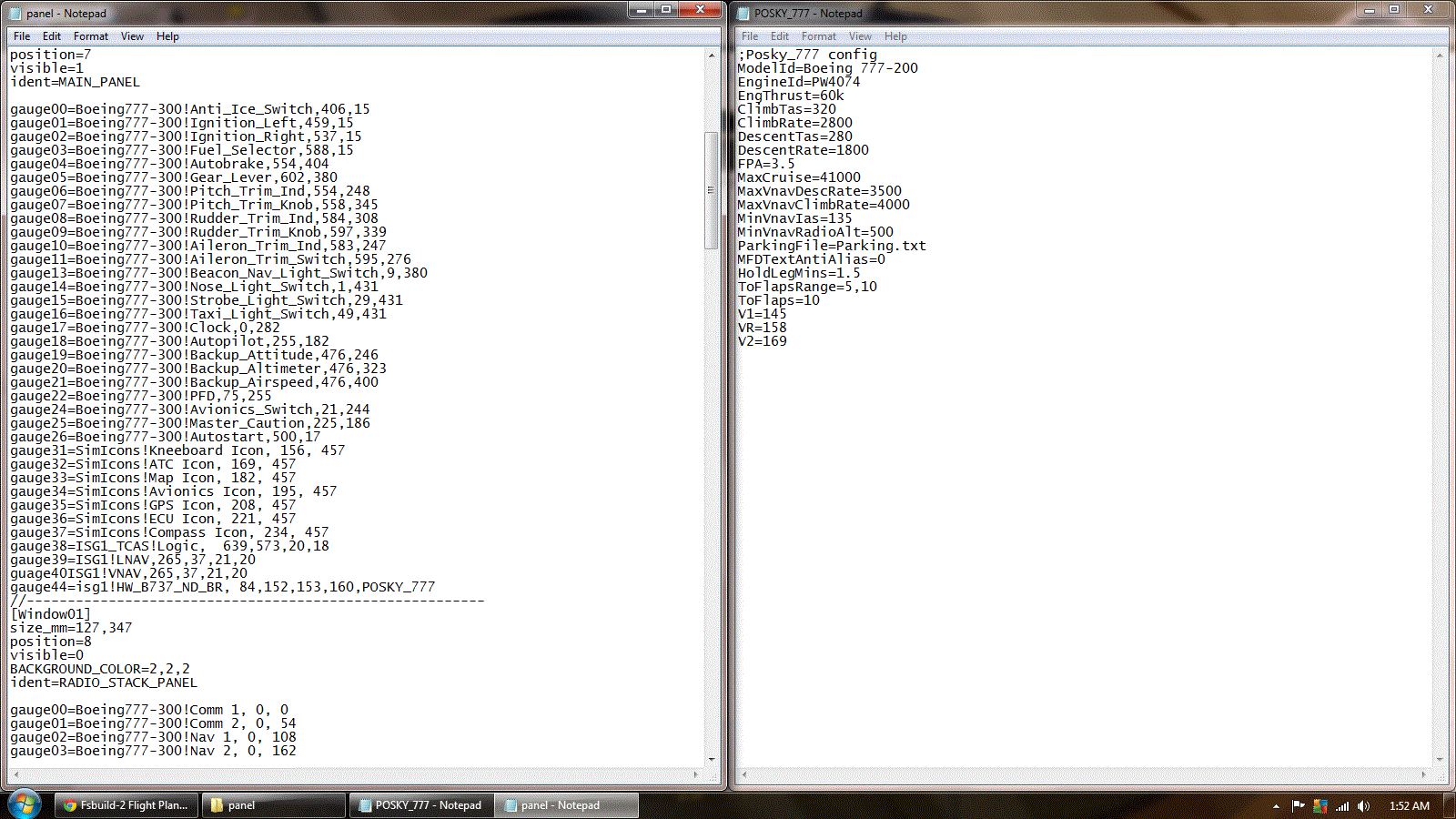Click line 'EngineId=PW4074'
The width and height of the screenshot is (1456, 819).
point(799,82)
